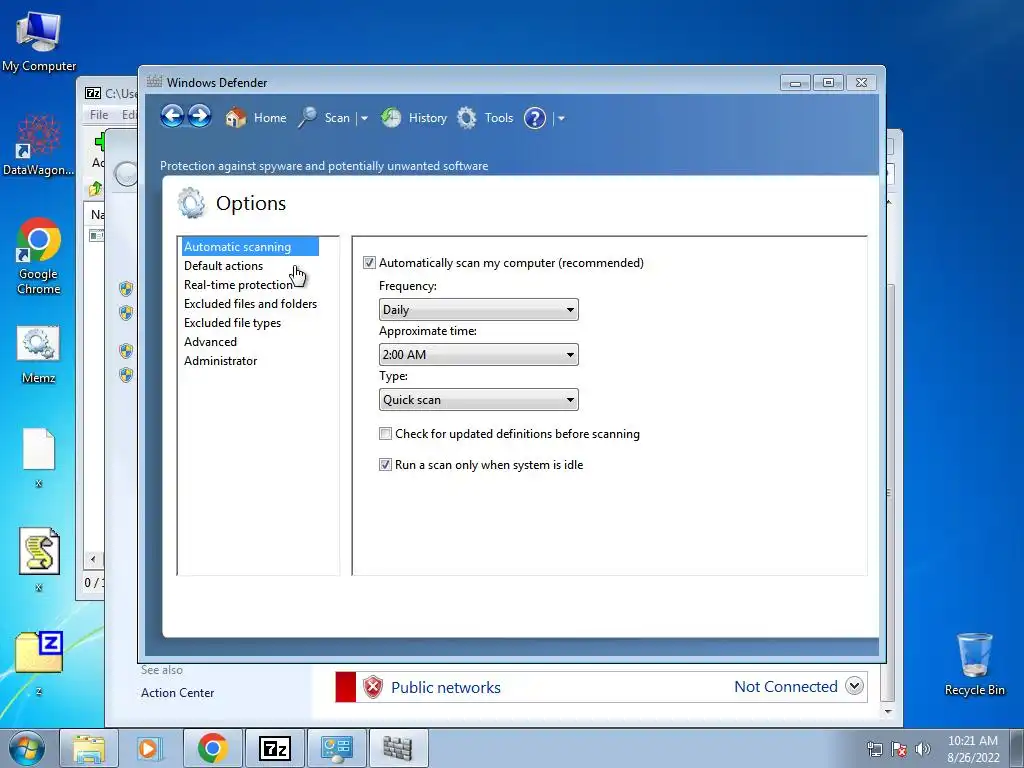This screenshot has height=768, width=1024.
Task: Start a scan via the Scan button
Action: click(x=325, y=118)
